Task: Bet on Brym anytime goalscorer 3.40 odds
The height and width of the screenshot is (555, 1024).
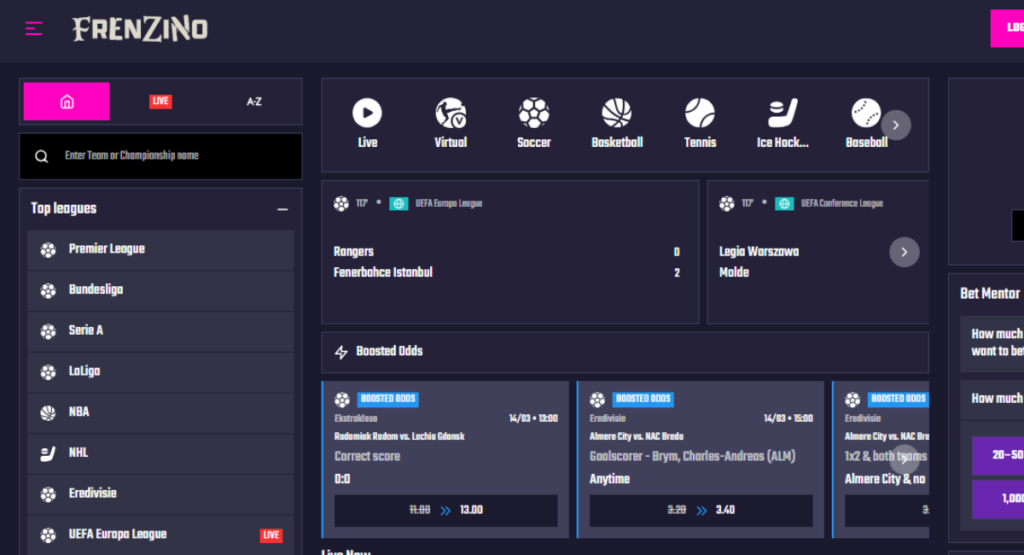Action: tap(701, 510)
